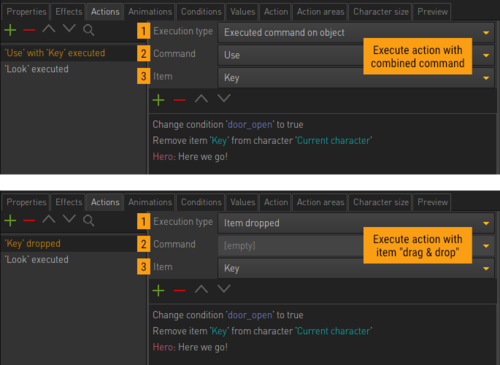The image size is (500, 365).
Task: Select Actions tab in bottom panel
Action: (105, 202)
